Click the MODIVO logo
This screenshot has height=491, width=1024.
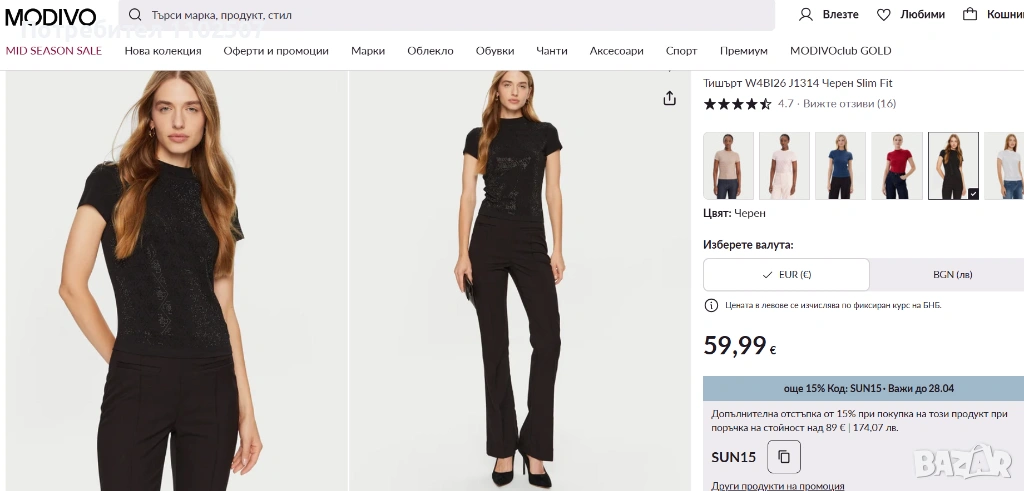51,16
